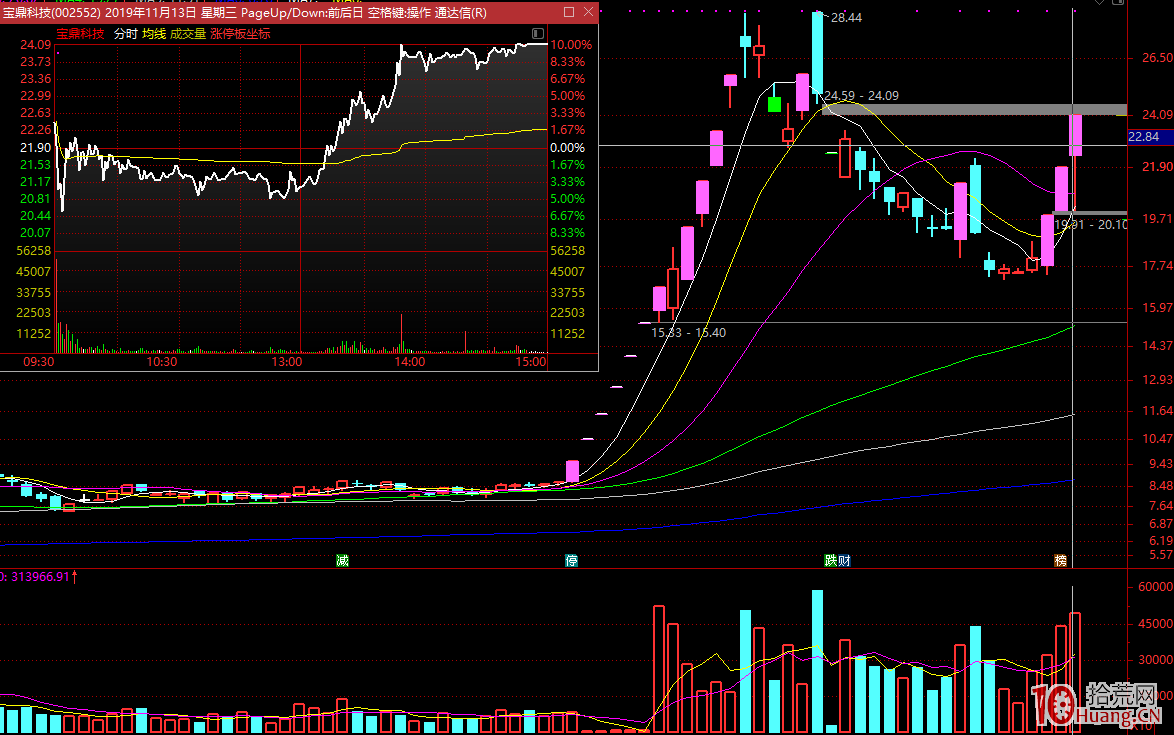Screen dimensions: 1174x735
Task: Click the 减 event marker on chart
Action: click(342, 561)
